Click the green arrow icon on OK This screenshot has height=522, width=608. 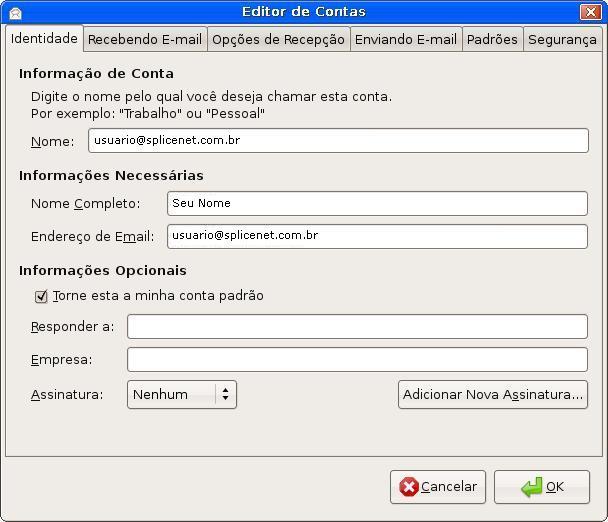pyautogui.click(x=531, y=487)
